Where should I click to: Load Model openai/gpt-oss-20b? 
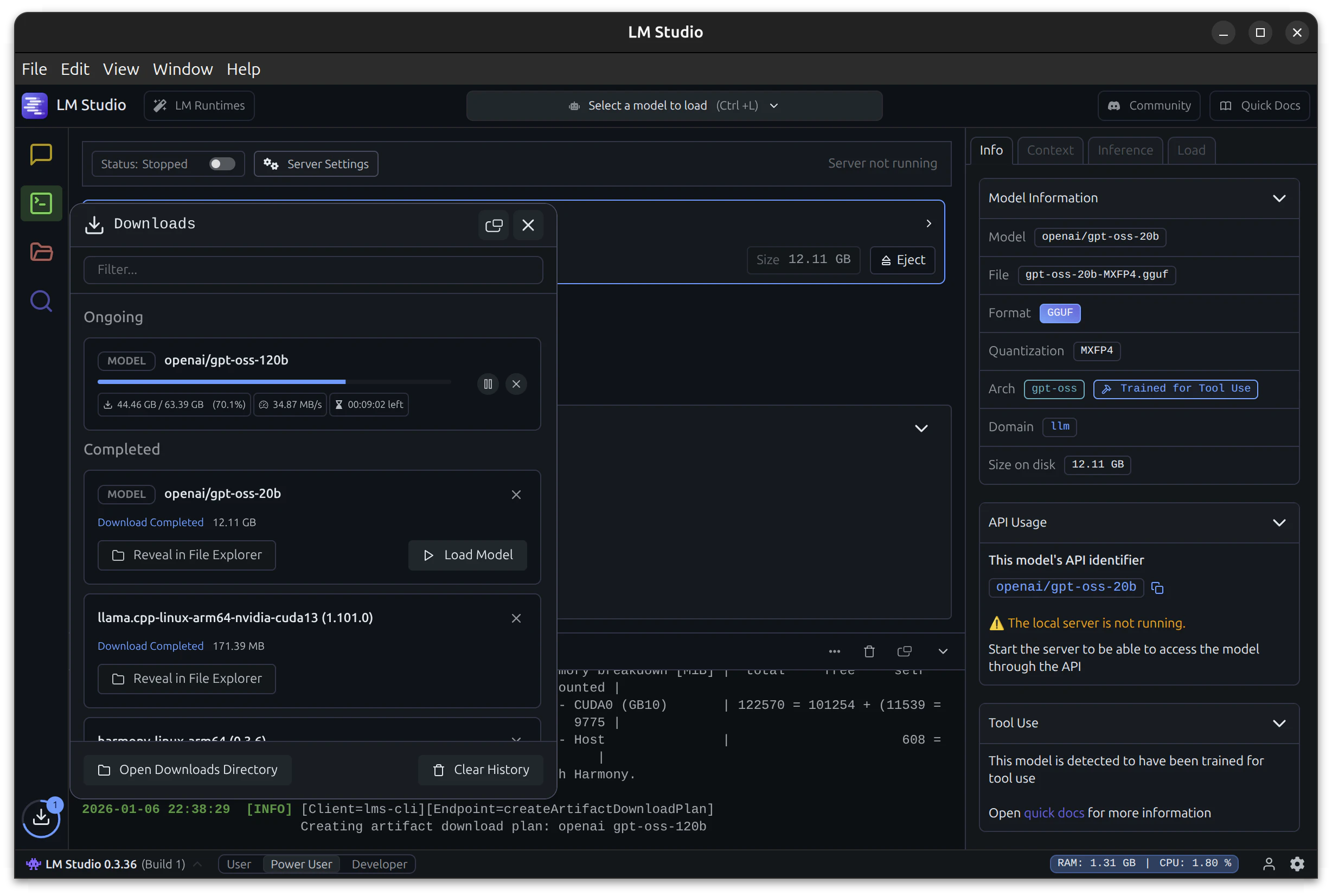pyautogui.click(x=468, y=555)
